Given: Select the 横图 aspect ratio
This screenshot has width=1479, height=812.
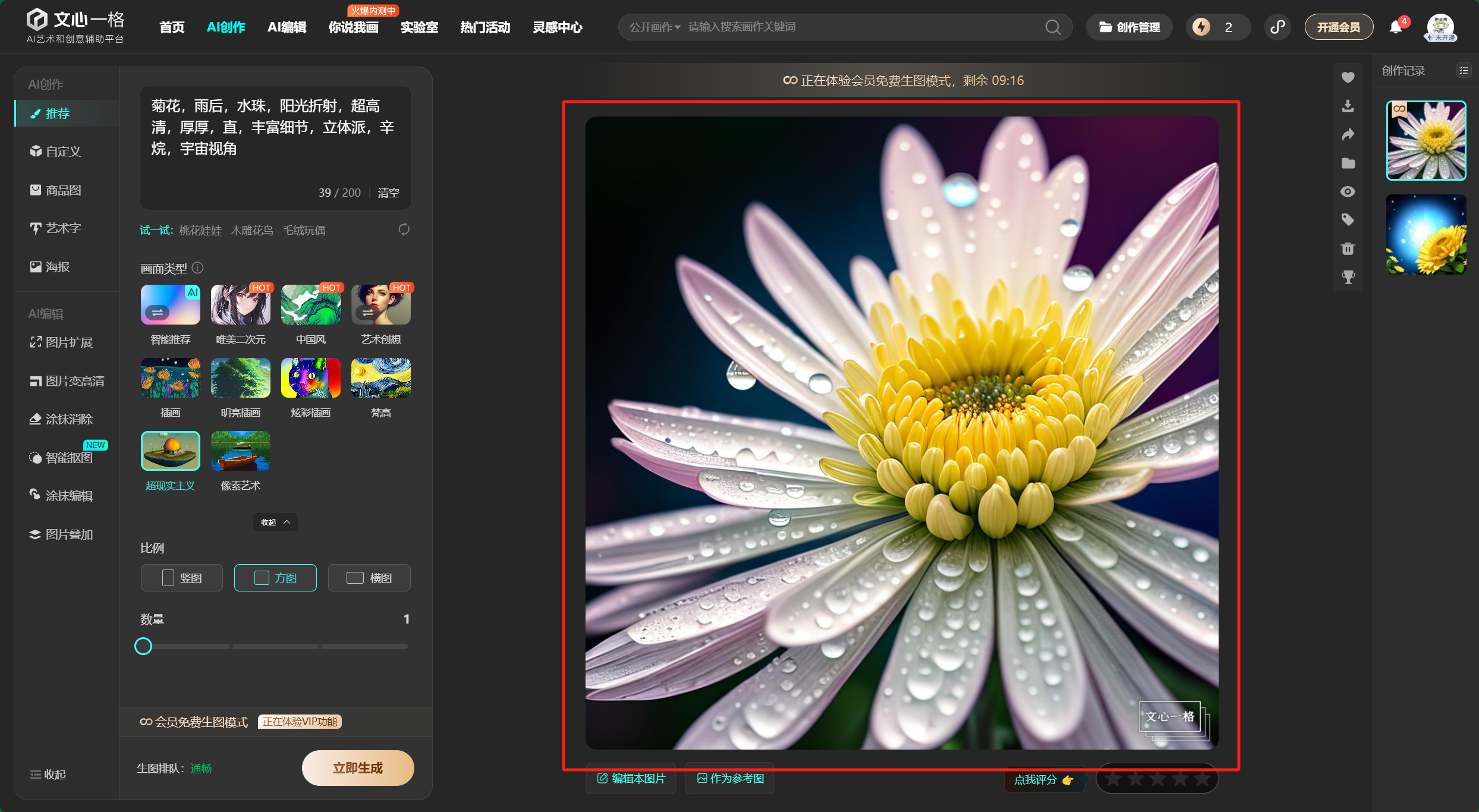Looking at the screenshot, I should [x=369, y=578].
